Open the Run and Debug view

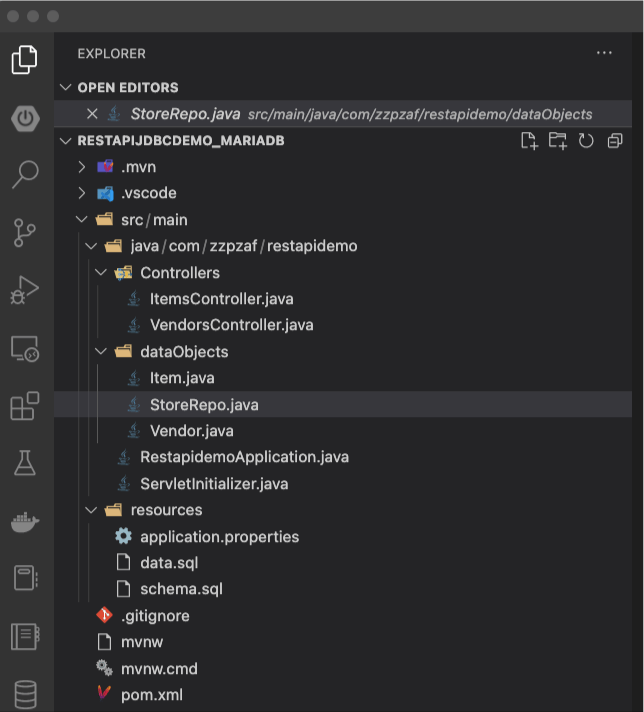(25, 290)
